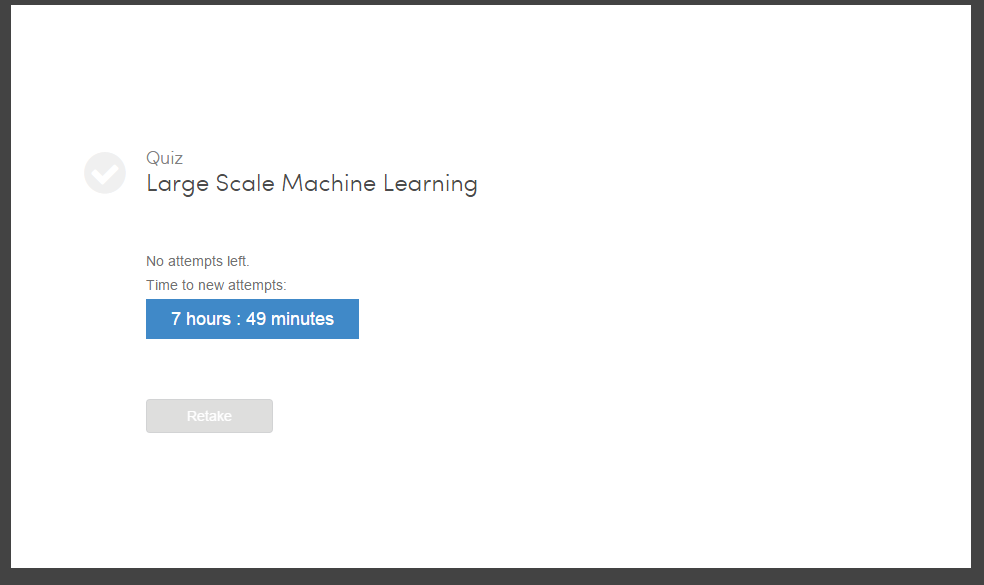Click the disabled Retake button
This screenshot has height=585, width=984.
[209, 416]
